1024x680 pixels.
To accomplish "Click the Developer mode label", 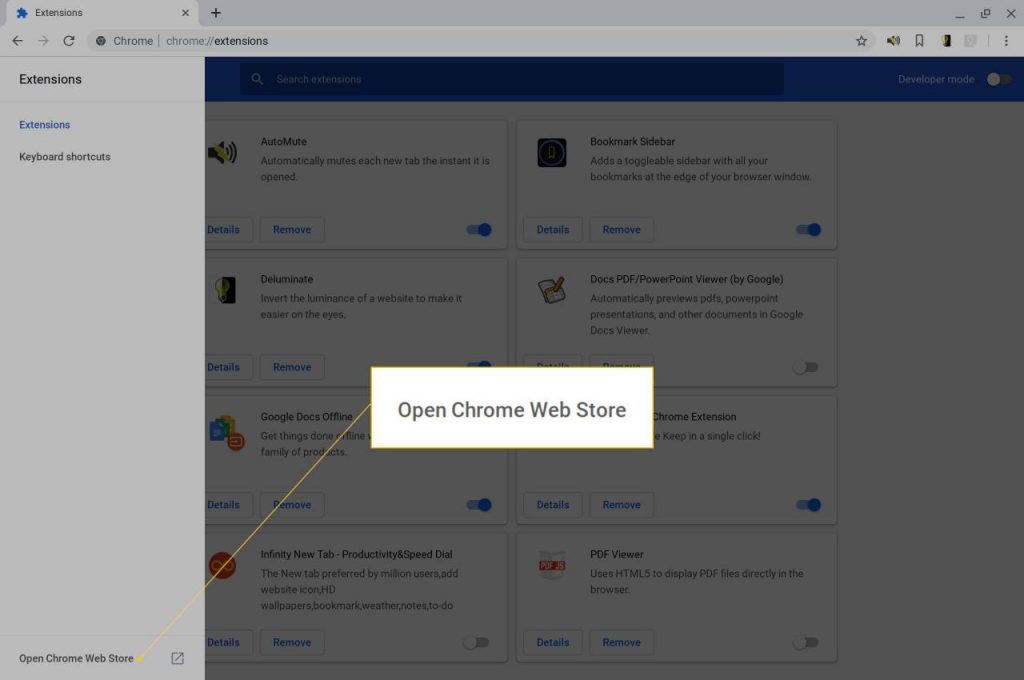I will pos(936,79).
